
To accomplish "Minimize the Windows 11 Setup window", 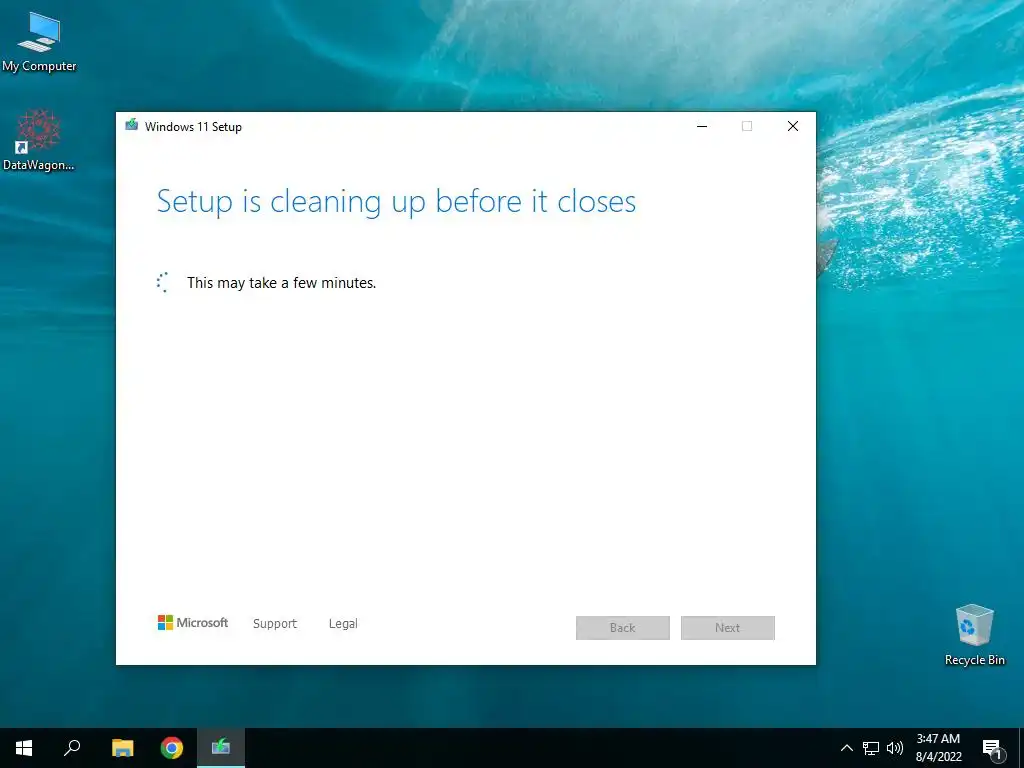I will [x=702, y=126].
